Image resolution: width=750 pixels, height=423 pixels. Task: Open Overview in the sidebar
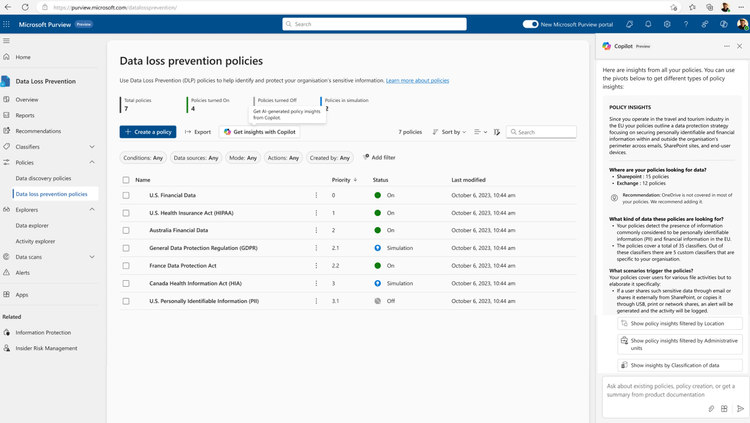[27, 100]
